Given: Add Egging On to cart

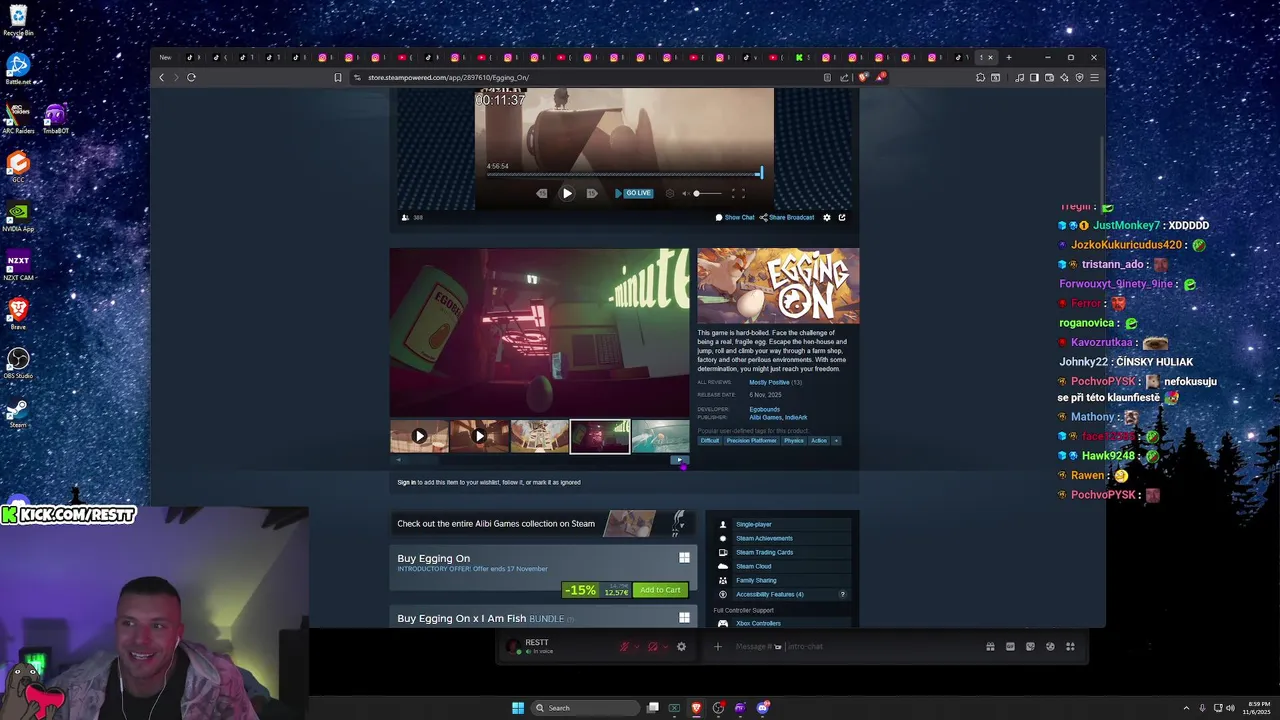Looking at the screenshot, I should pyautogui.click(x=660, y=590).
